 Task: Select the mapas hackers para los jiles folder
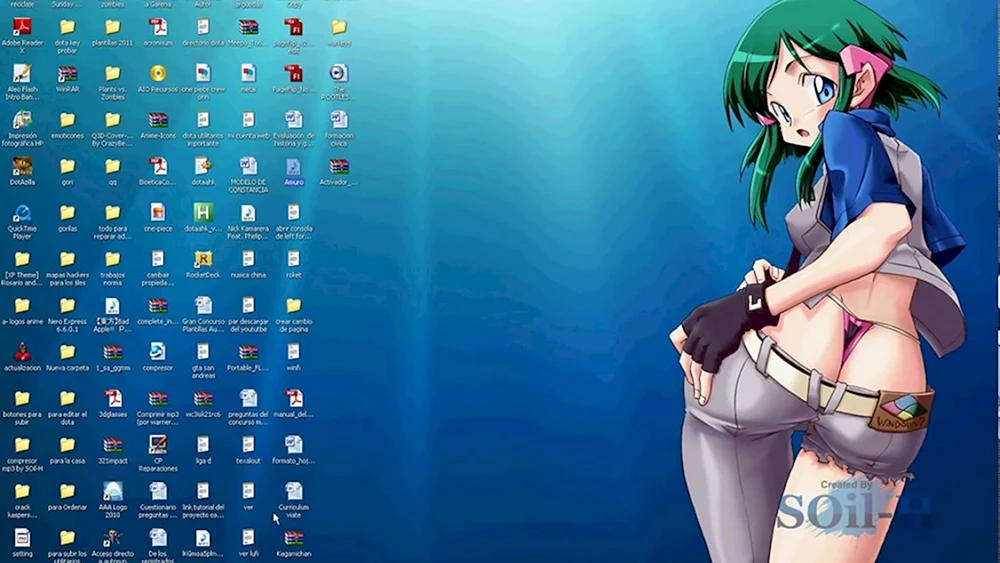[x=68, y=260]
